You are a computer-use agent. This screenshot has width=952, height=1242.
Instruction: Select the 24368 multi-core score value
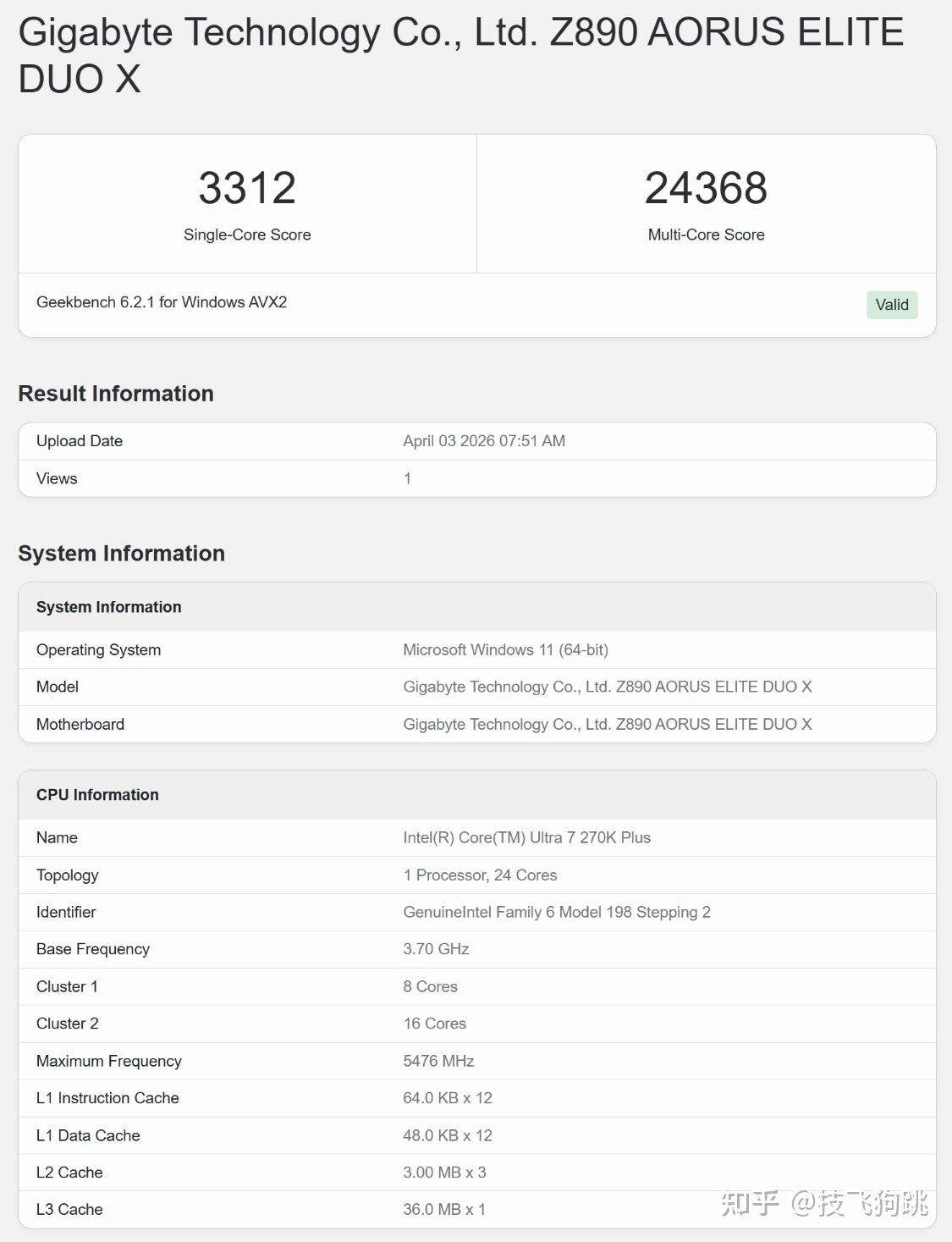point(706,188)
